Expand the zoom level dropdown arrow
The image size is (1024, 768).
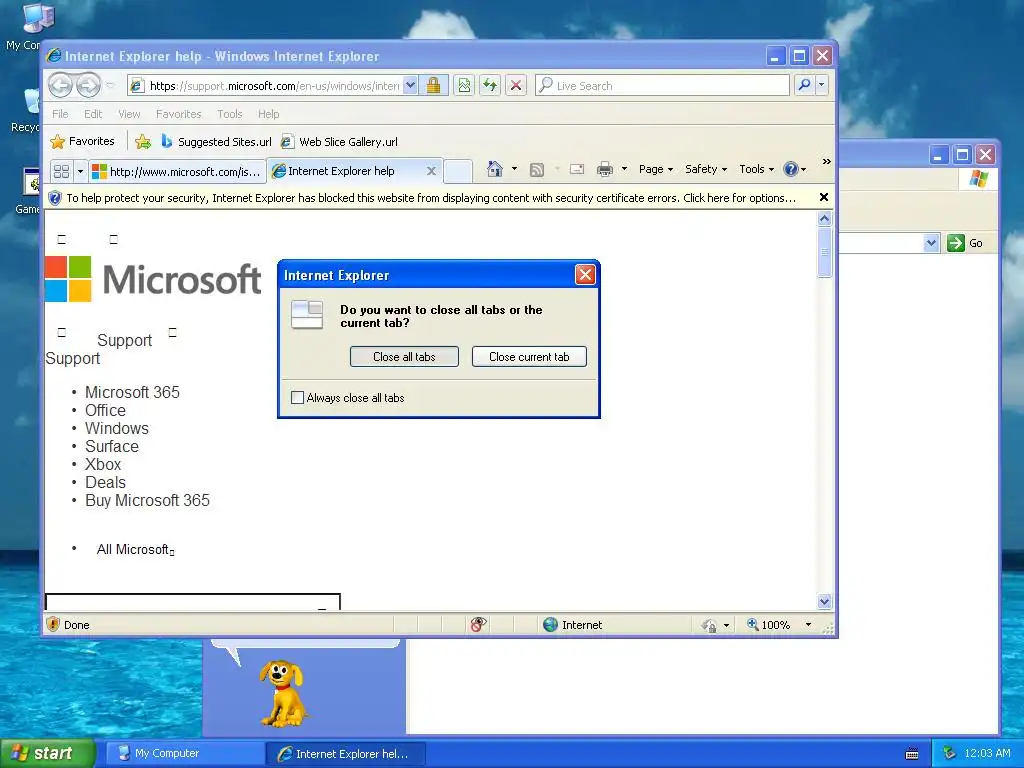click(x=808, y=625)
